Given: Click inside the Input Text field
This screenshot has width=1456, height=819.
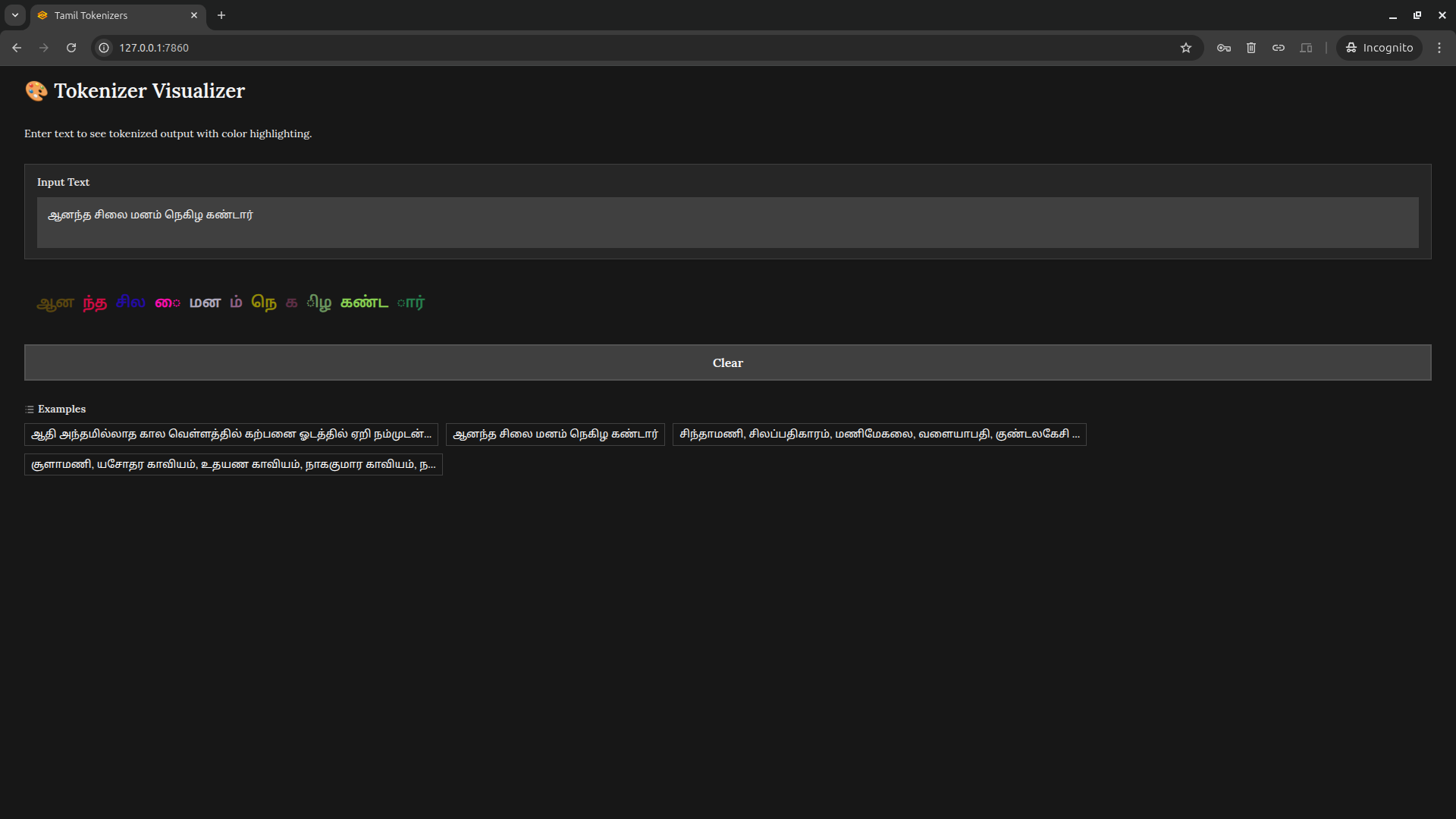Looking at the screenshot, I should [x=726, y=222].
